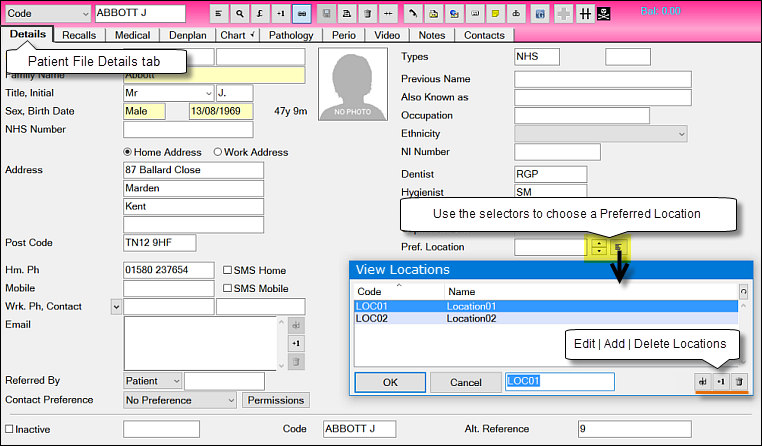Click the Pref. Location up/down spinner
This screenshot has width=762, height=446.
point(599,247)
